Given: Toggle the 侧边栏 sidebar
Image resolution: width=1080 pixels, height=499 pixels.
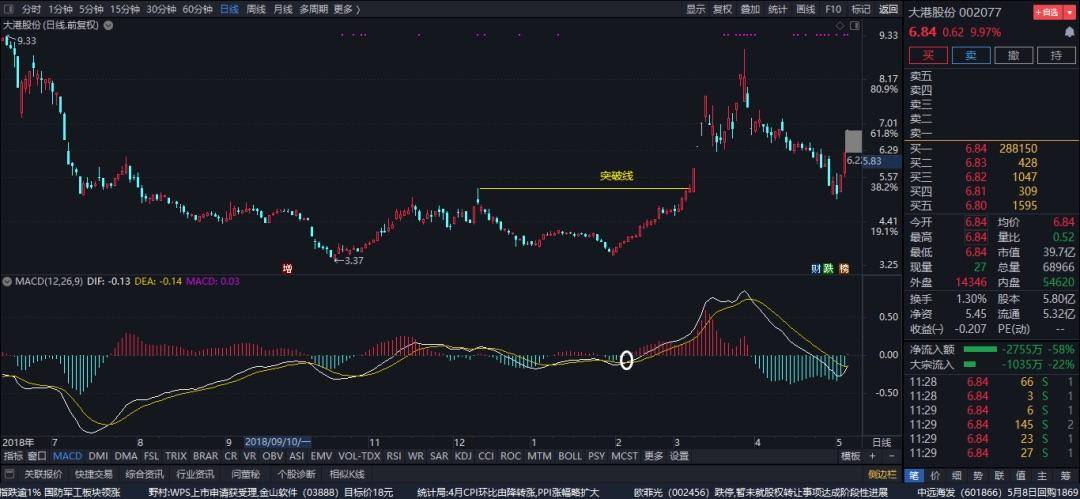Looking at the screenshot, I should coord(882,474).
